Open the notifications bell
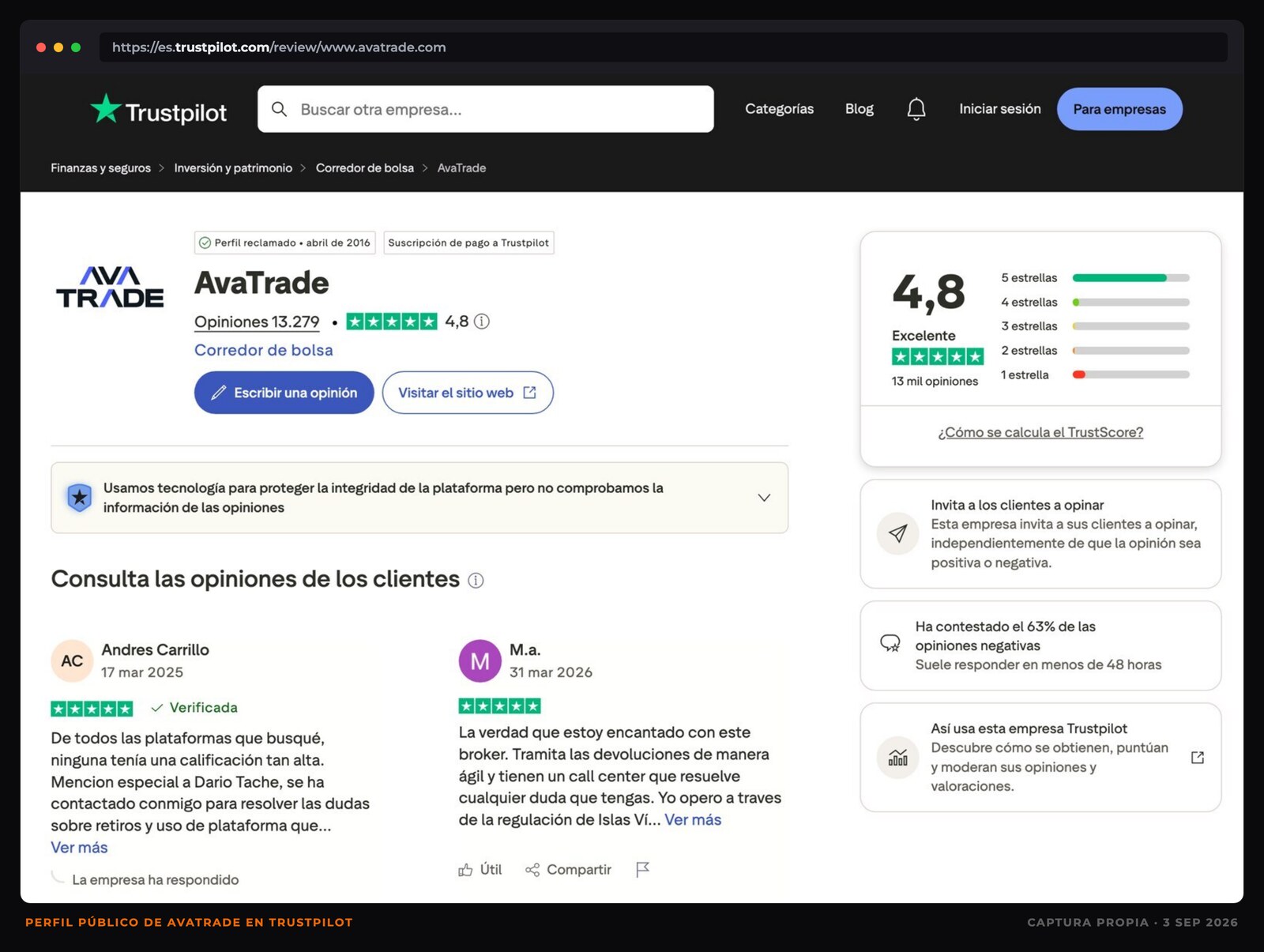The image size is (1264, 952). coord(916,109)
